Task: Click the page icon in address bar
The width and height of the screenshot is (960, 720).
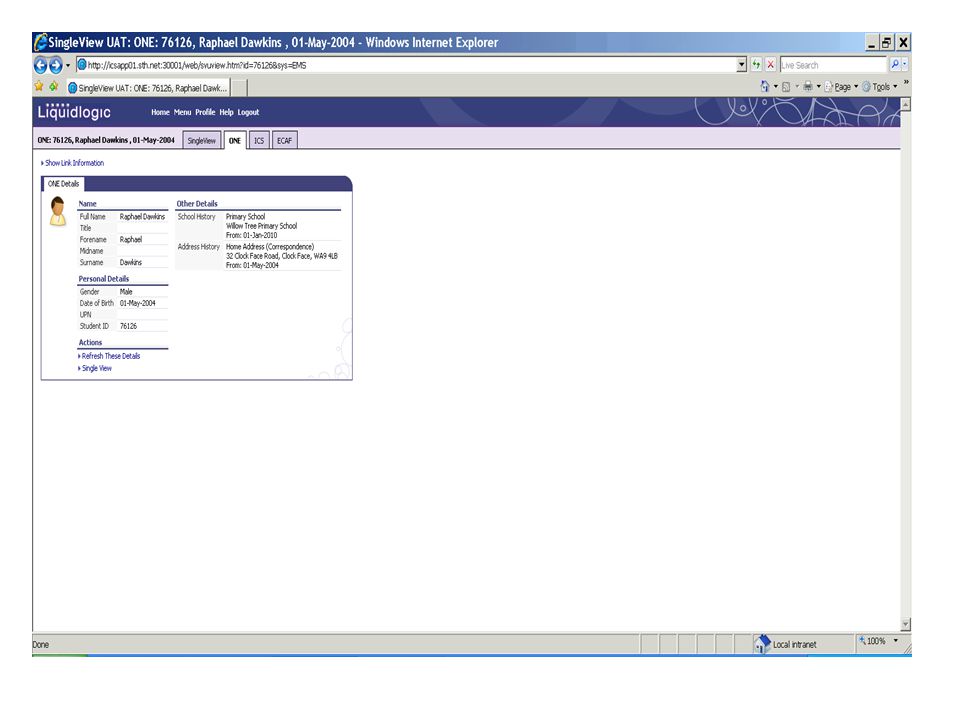Action: [81, 65]
